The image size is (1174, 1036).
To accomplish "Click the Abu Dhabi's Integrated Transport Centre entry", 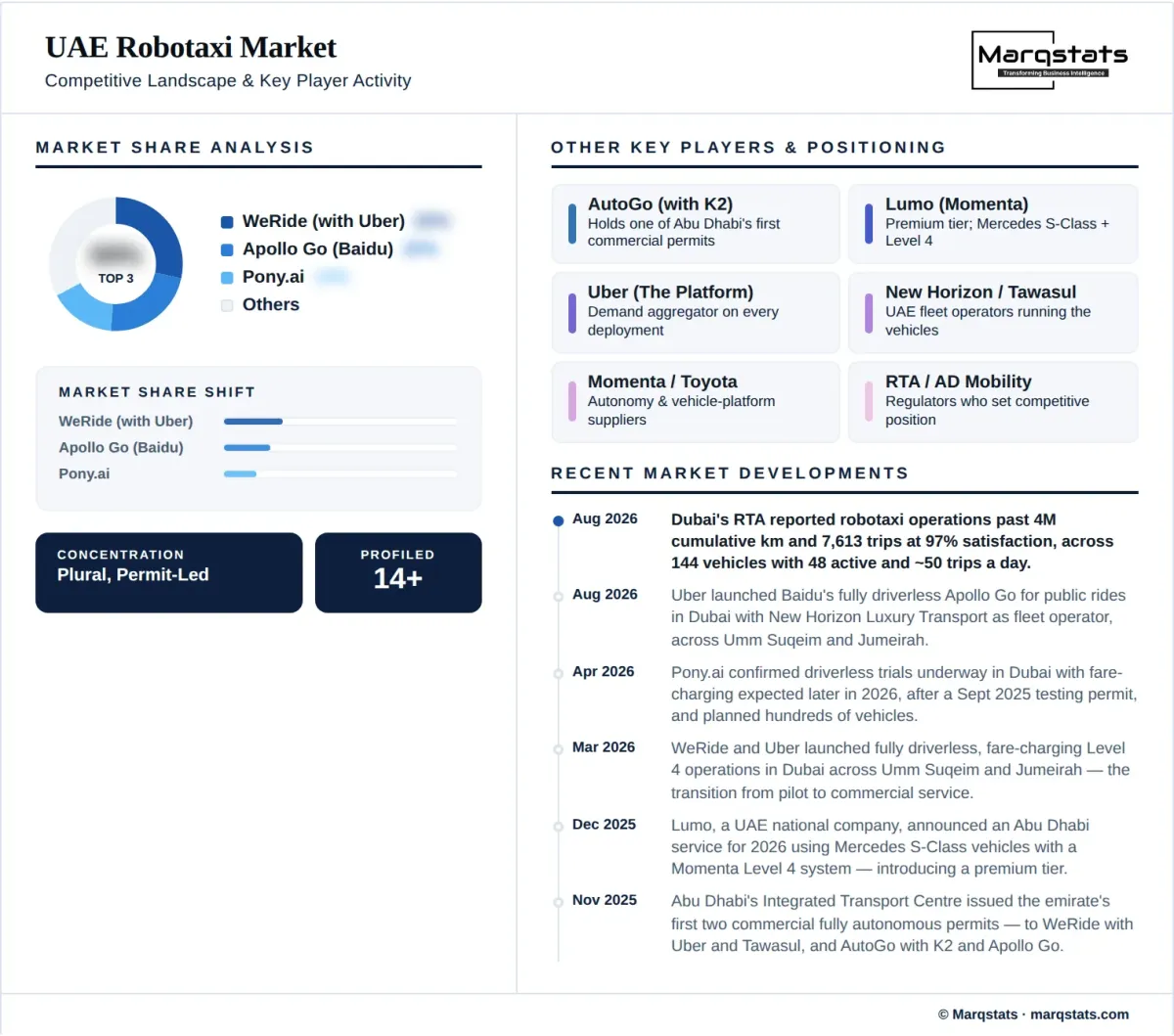I will [902, 923].
